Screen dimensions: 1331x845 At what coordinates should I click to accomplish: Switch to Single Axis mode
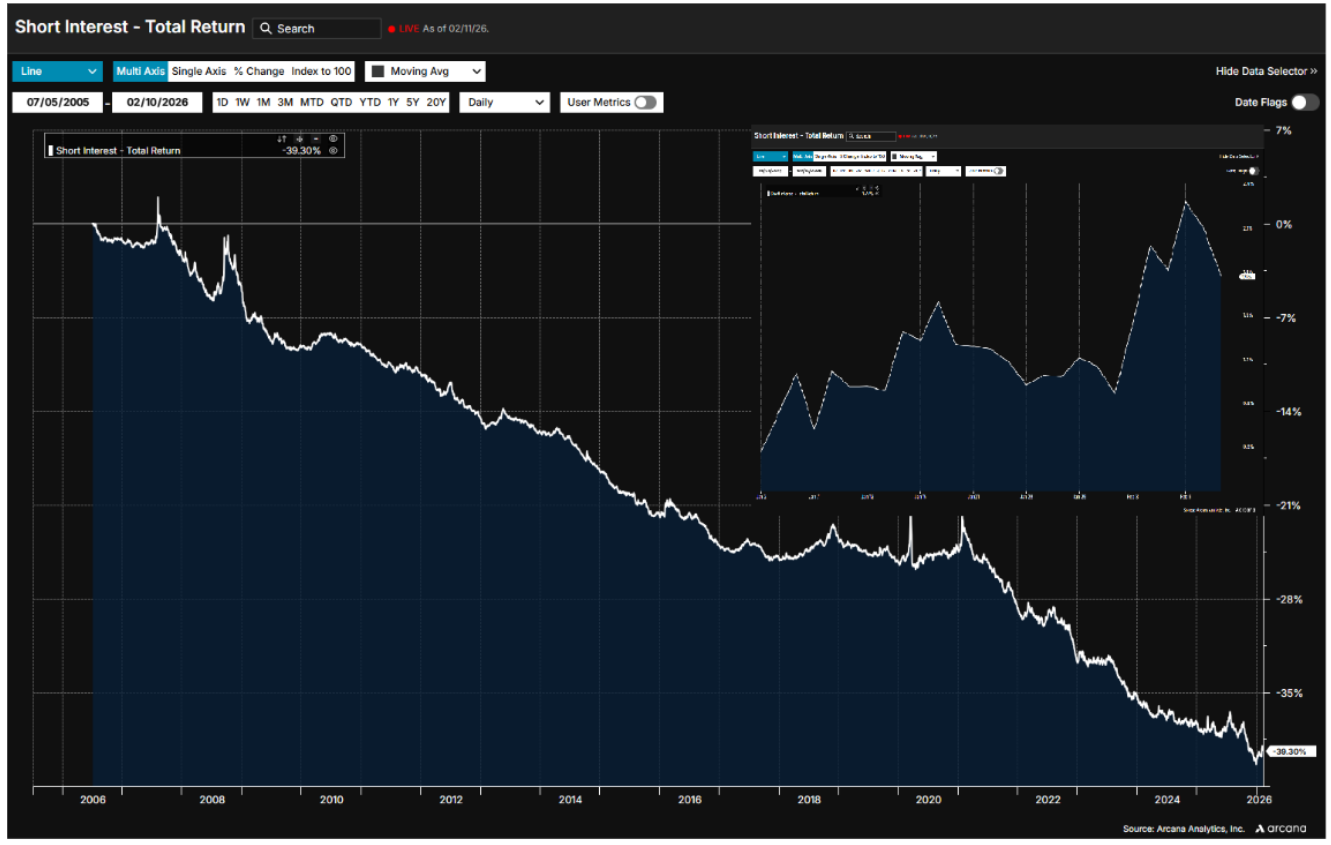point(199,71)
